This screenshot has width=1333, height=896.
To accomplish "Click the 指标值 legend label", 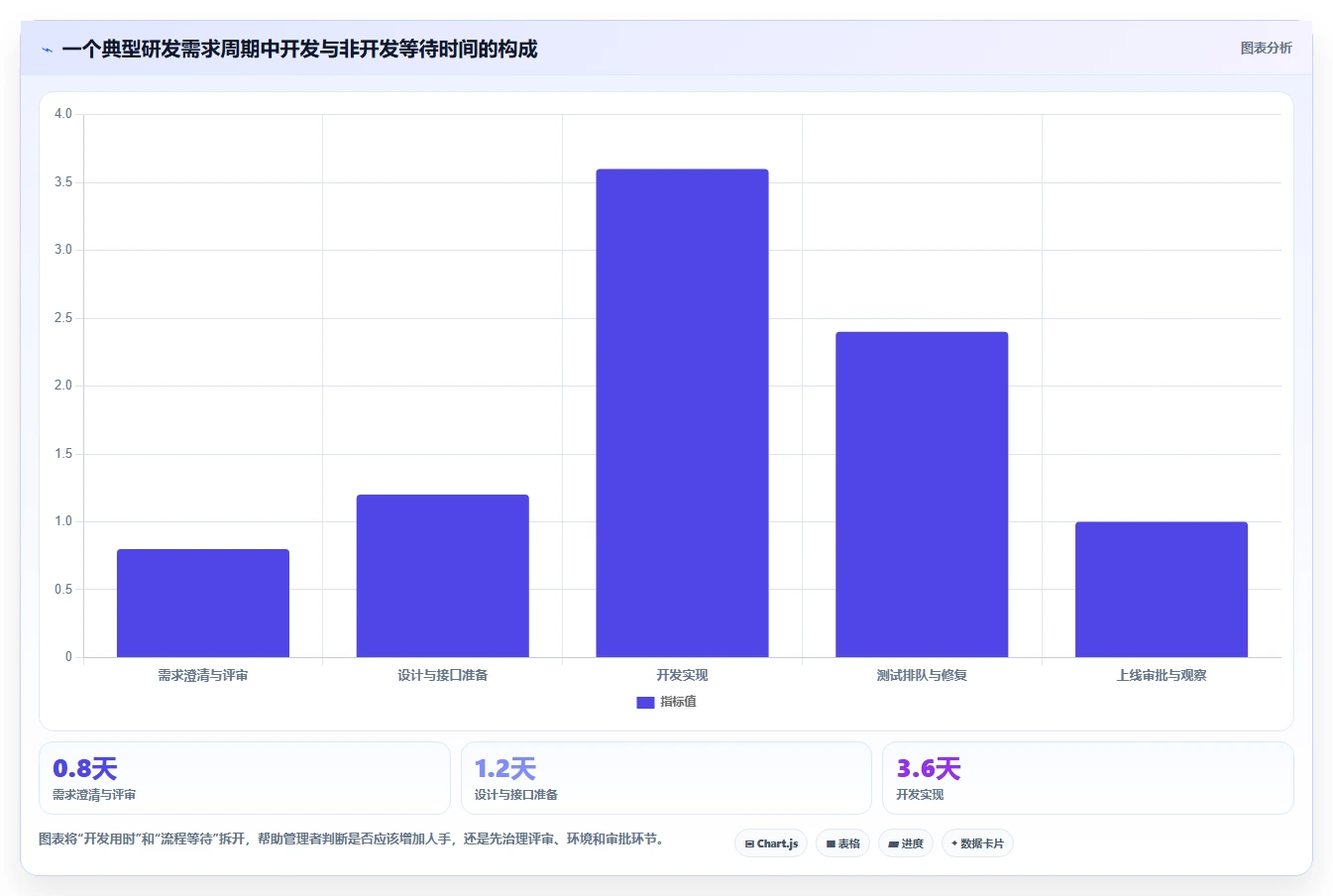I will (679, 702).
